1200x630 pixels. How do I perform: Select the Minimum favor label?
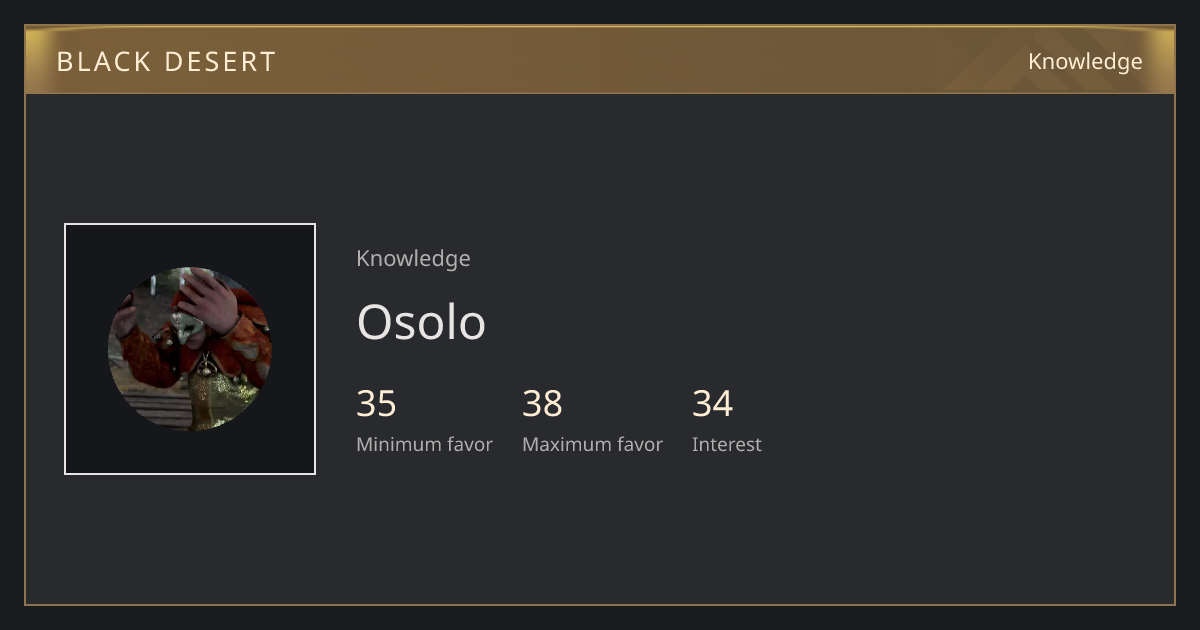[x=424, y=444]
